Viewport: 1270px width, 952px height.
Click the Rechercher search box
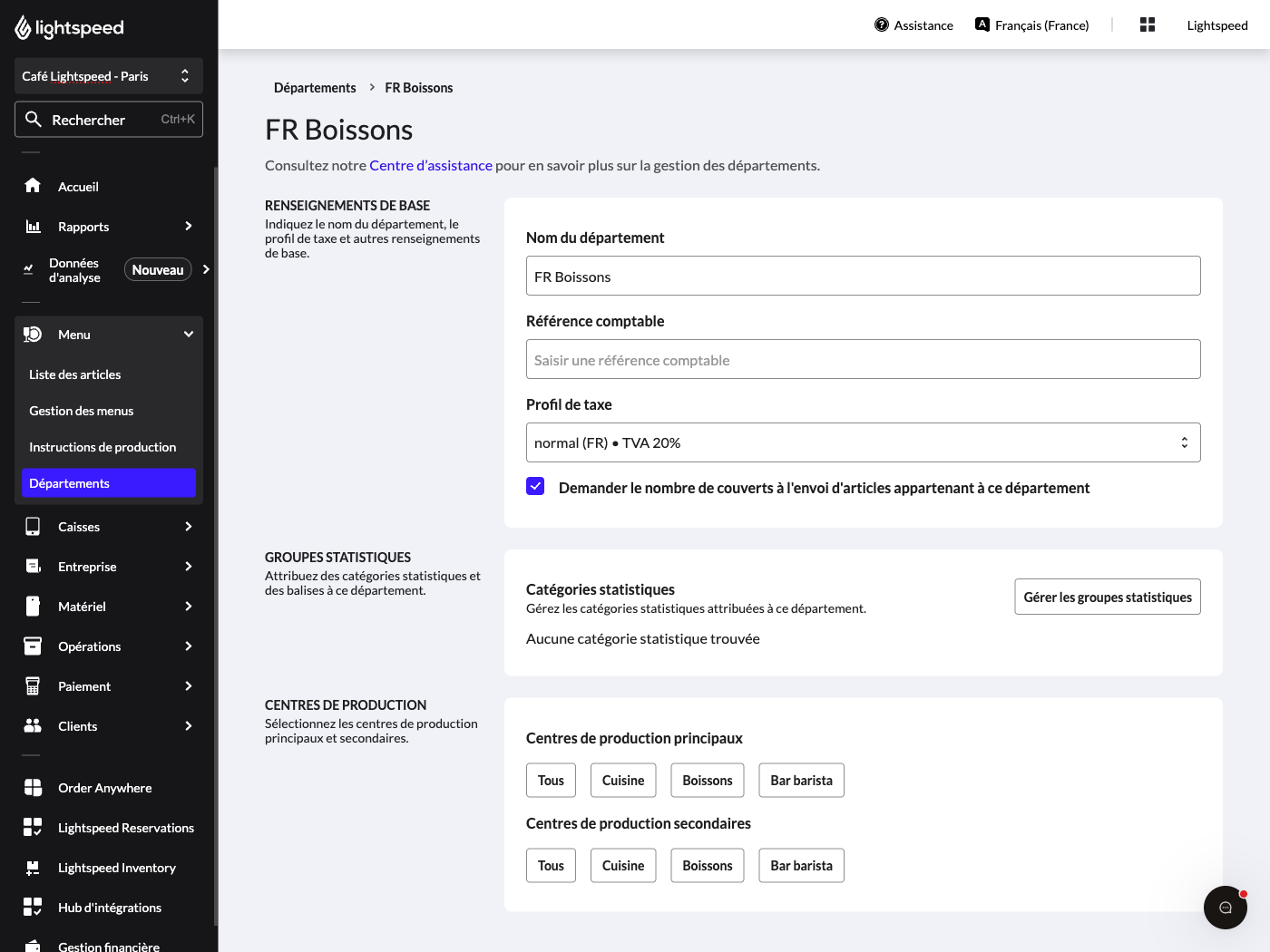click(x=109, y=119)
